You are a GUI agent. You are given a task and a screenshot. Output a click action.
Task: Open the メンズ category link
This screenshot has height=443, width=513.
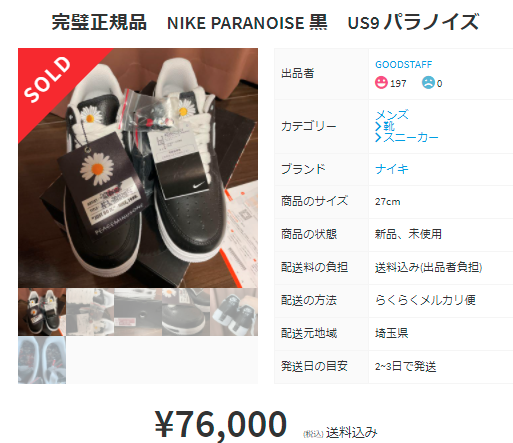[392, 115]
